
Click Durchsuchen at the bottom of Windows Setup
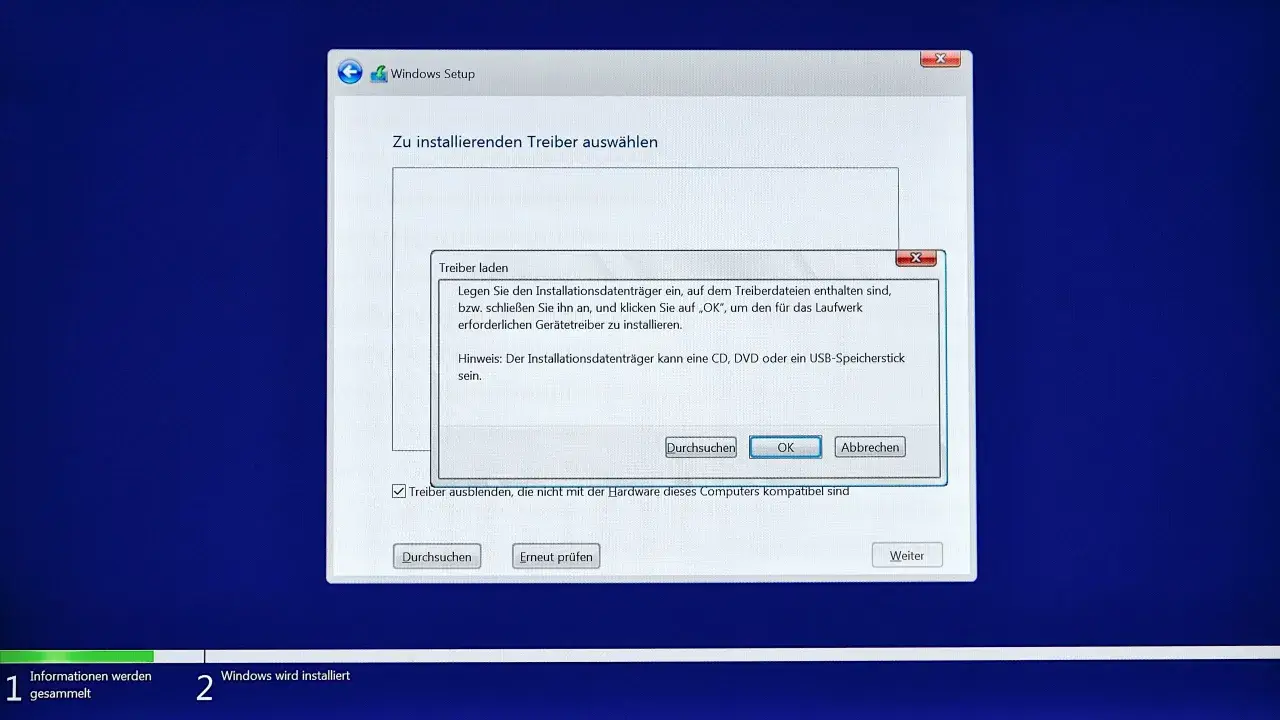point(437,556)
